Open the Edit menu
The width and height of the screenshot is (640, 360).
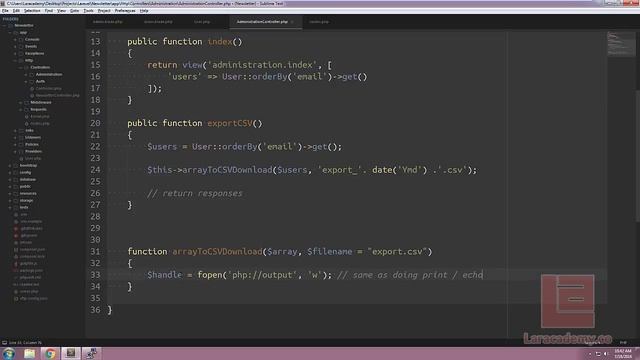[16, 11]
